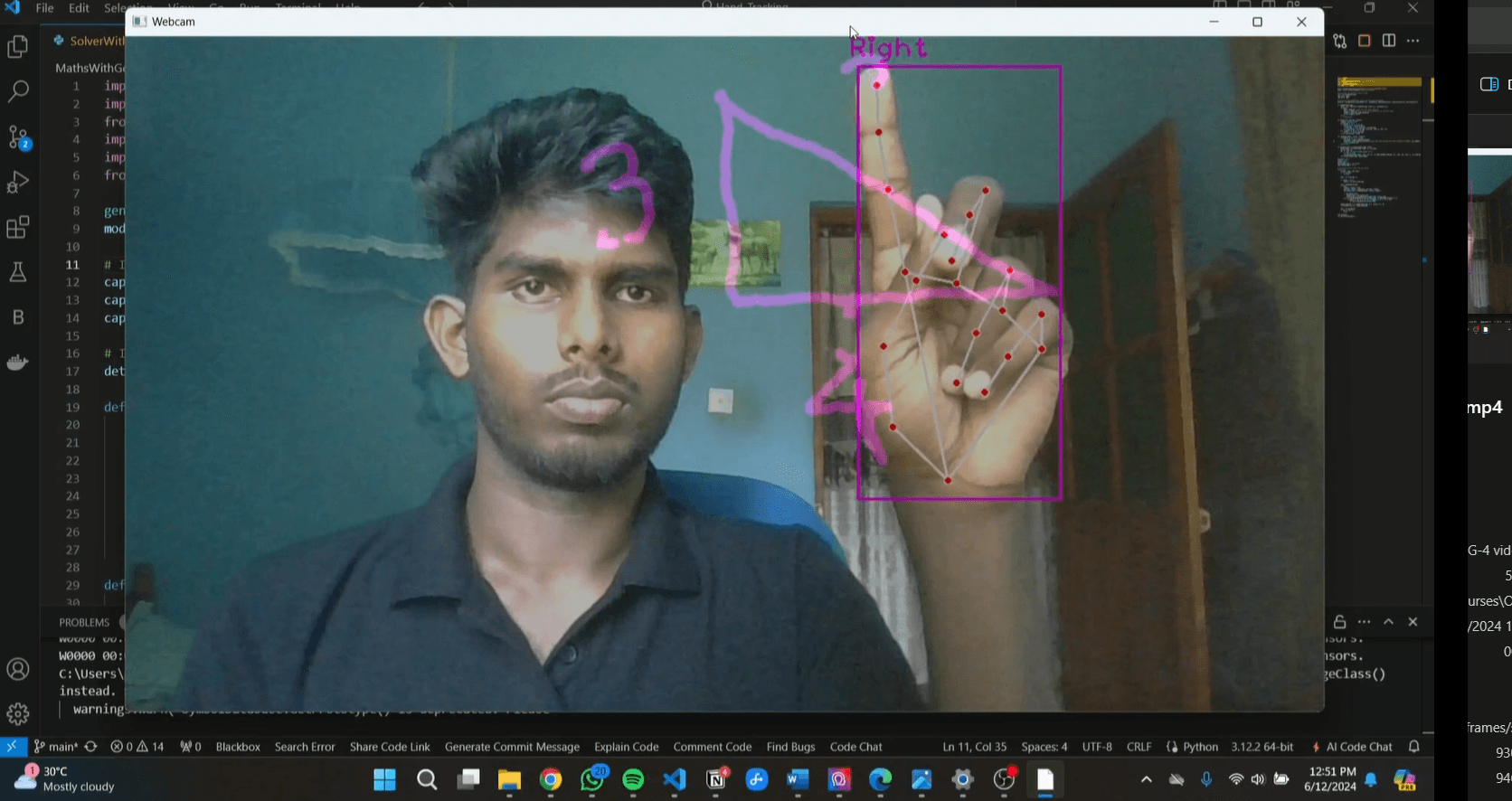Image resolution: width=1512 pixels, height=801 pixels.
Task: Select the interpreter 3.12.2 64-bit
Action: 1262,747
